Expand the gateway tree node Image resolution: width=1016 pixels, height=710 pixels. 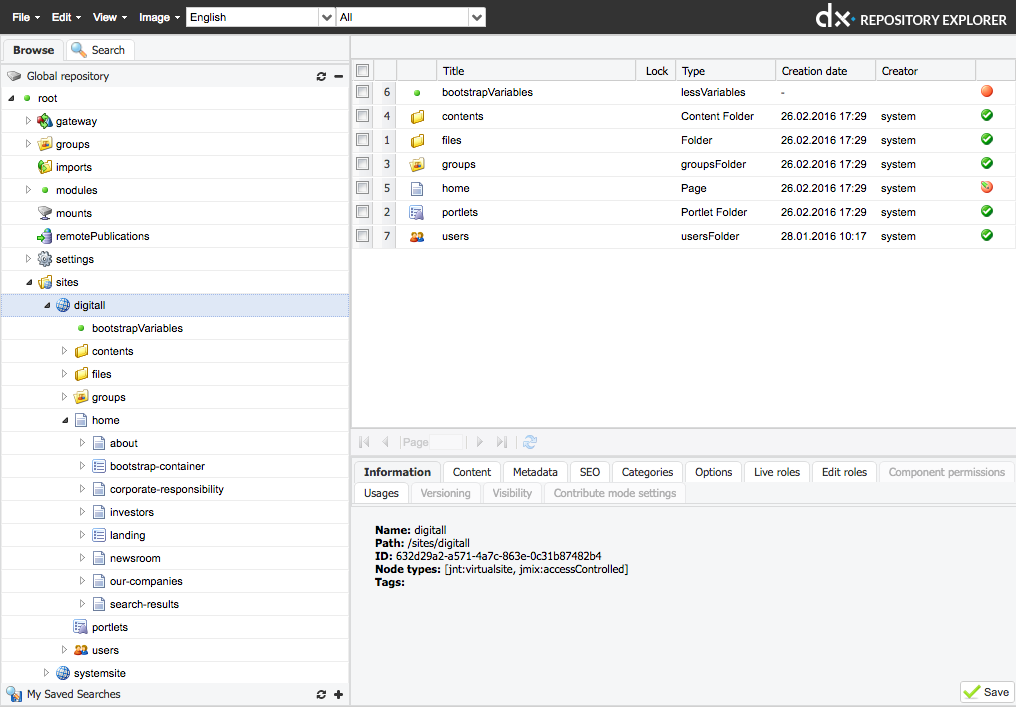[x=28, y=120]
